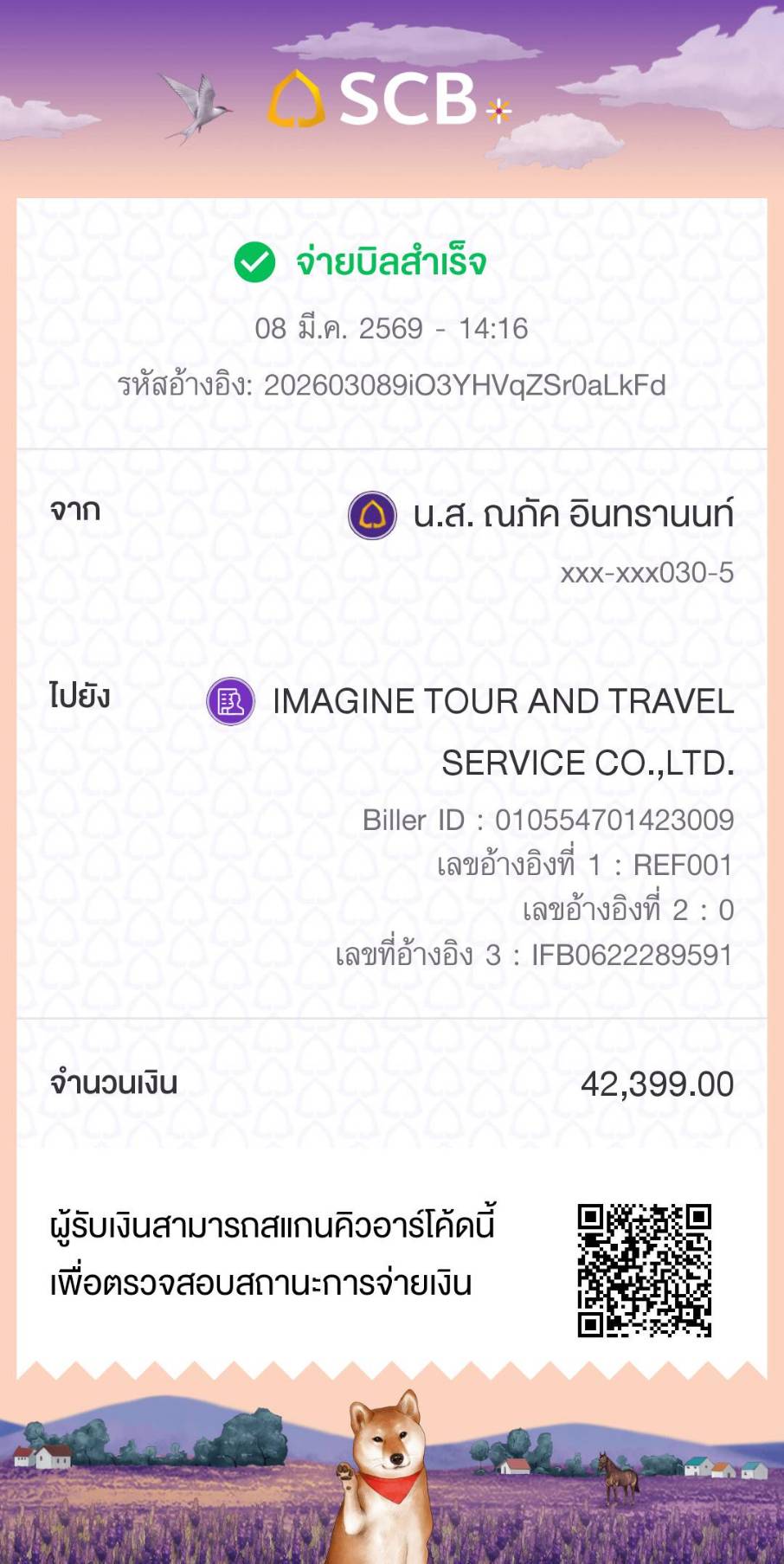Tap the SCB logo at top
Viewport: 784px width, 1564px height.
pyautogui.click(x=374, y=99)
